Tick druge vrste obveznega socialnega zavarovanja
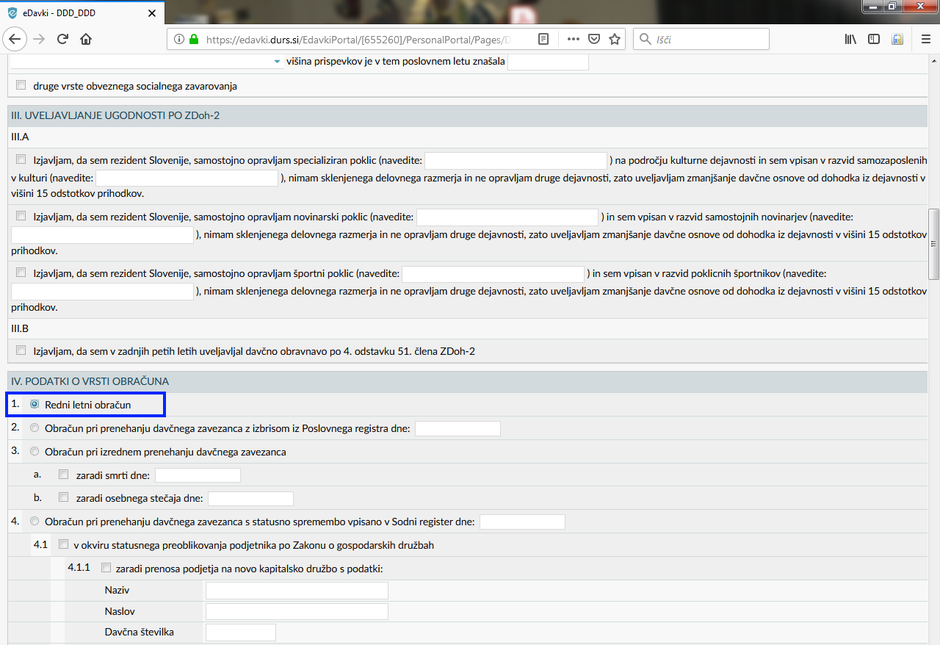 pyautogui.click(x=21, y=86)
